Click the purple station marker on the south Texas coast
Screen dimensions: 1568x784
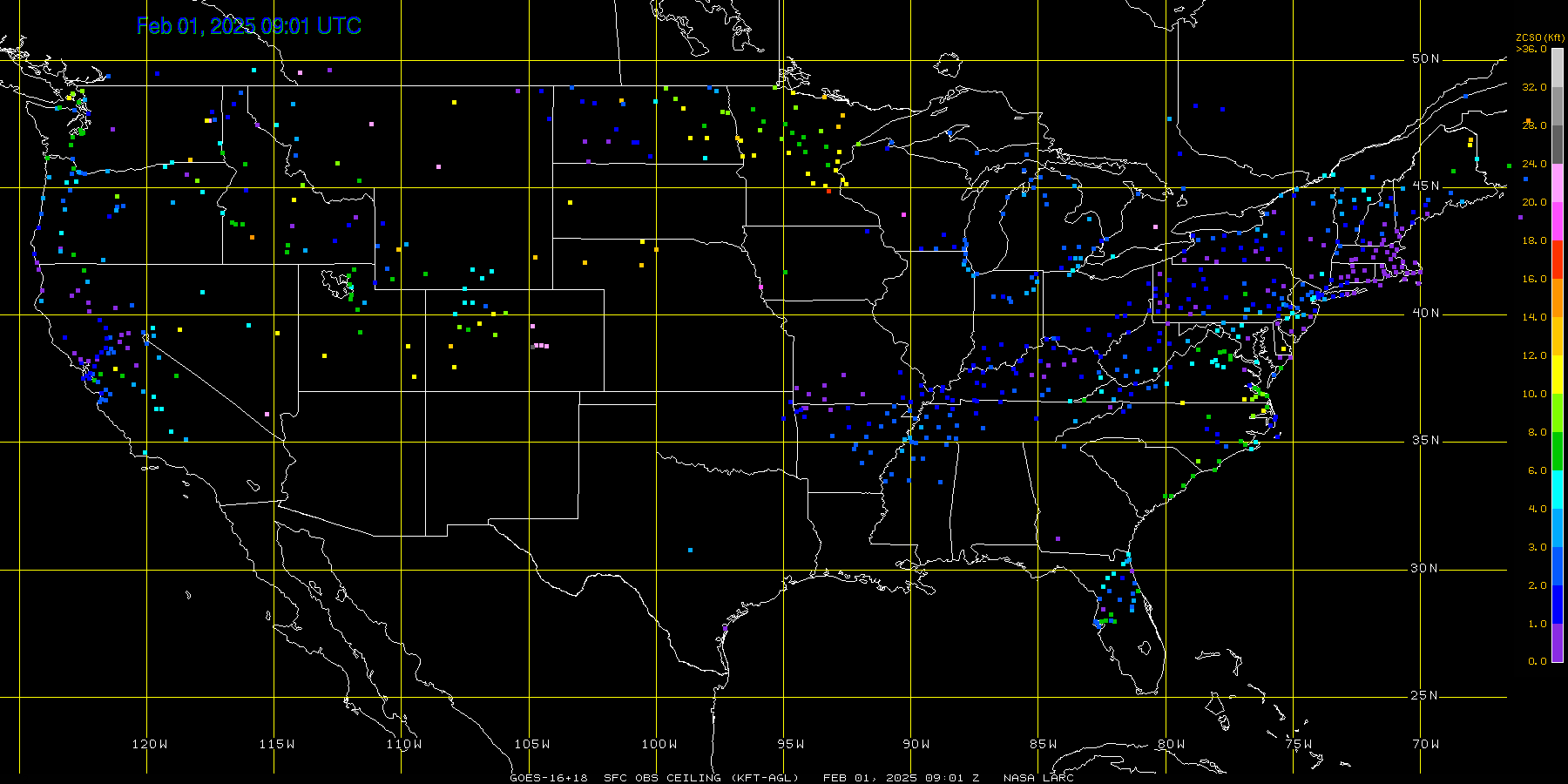pos(725,627)
